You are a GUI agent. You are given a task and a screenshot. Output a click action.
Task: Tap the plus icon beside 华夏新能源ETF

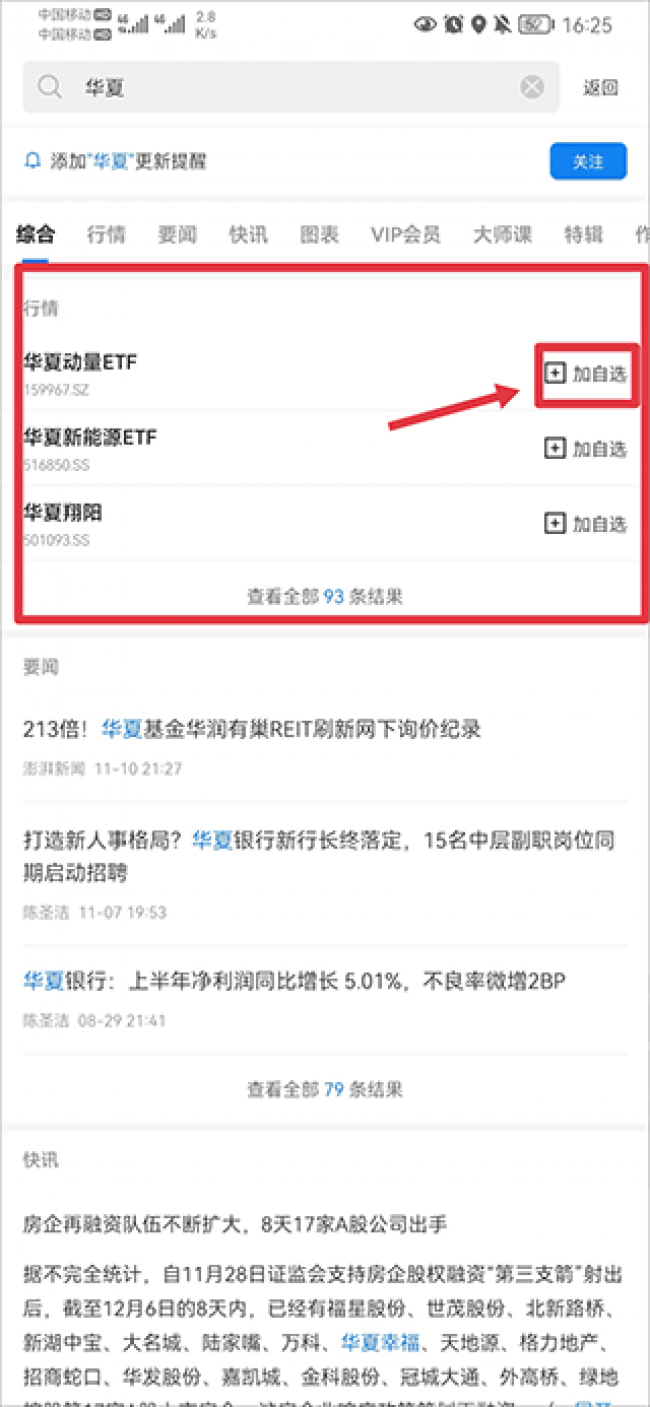[x=554, y=448]
